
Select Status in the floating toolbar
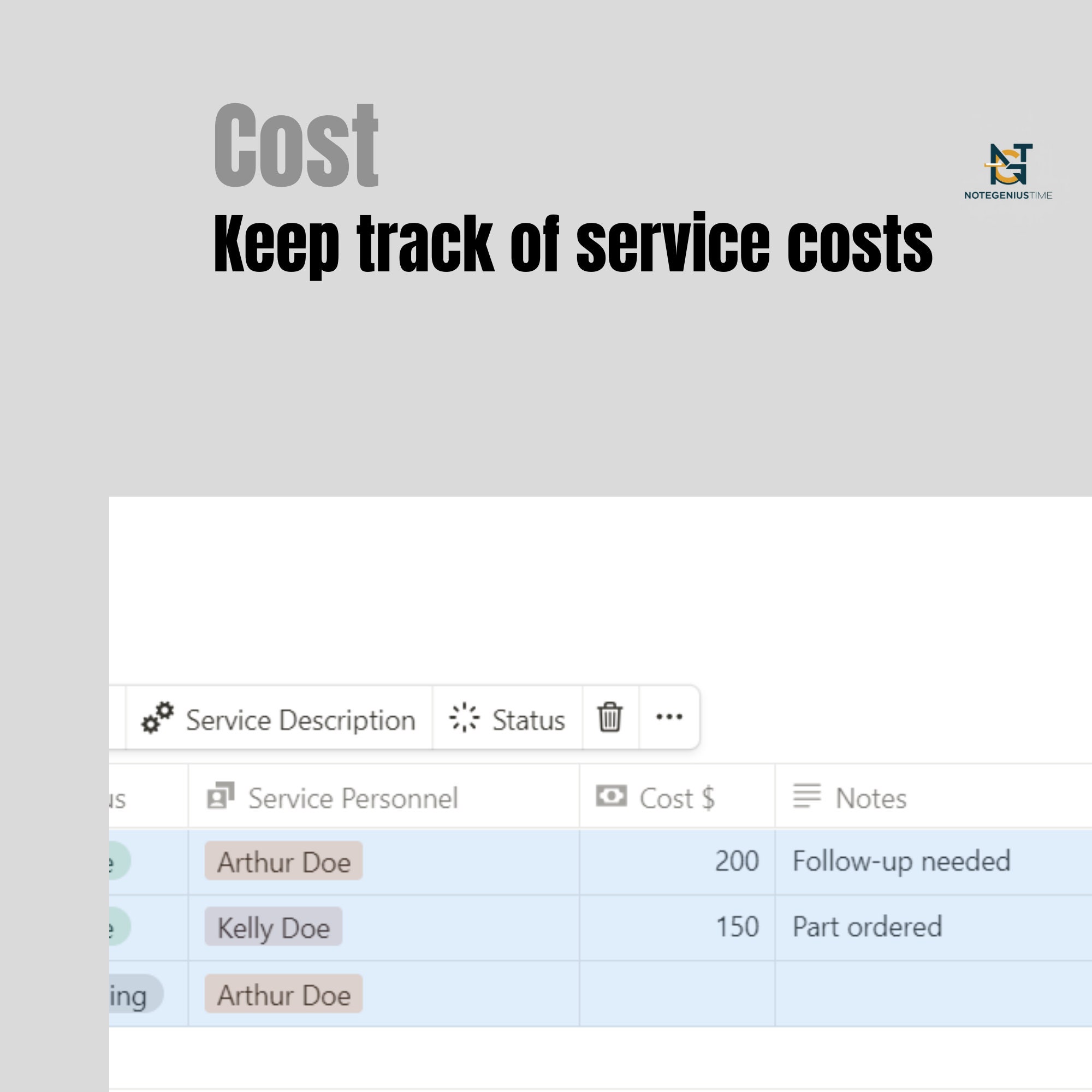pyautogui.click(x=527, y=719)
